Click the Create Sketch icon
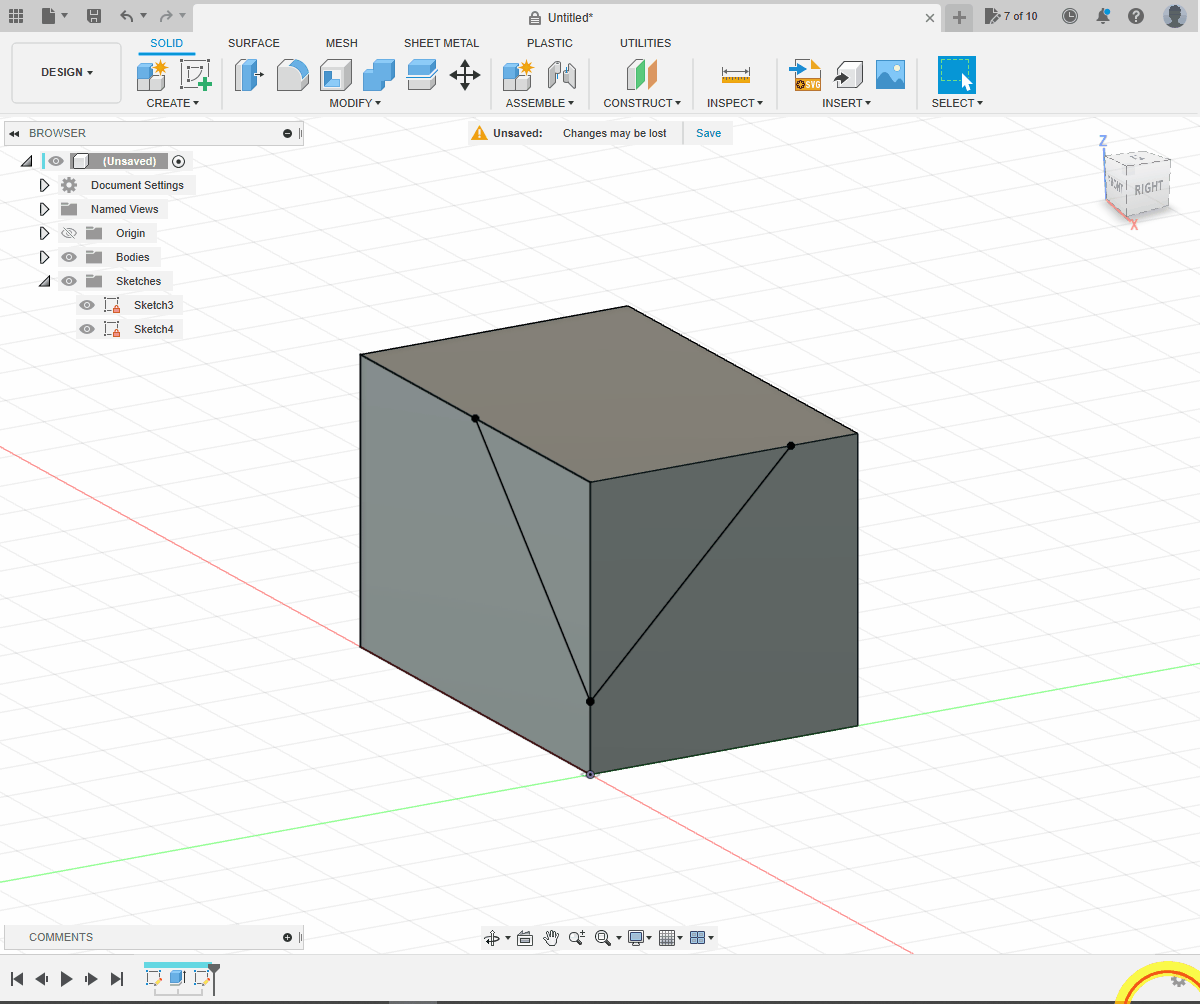 pyautogui.click(x=196, y=75)
